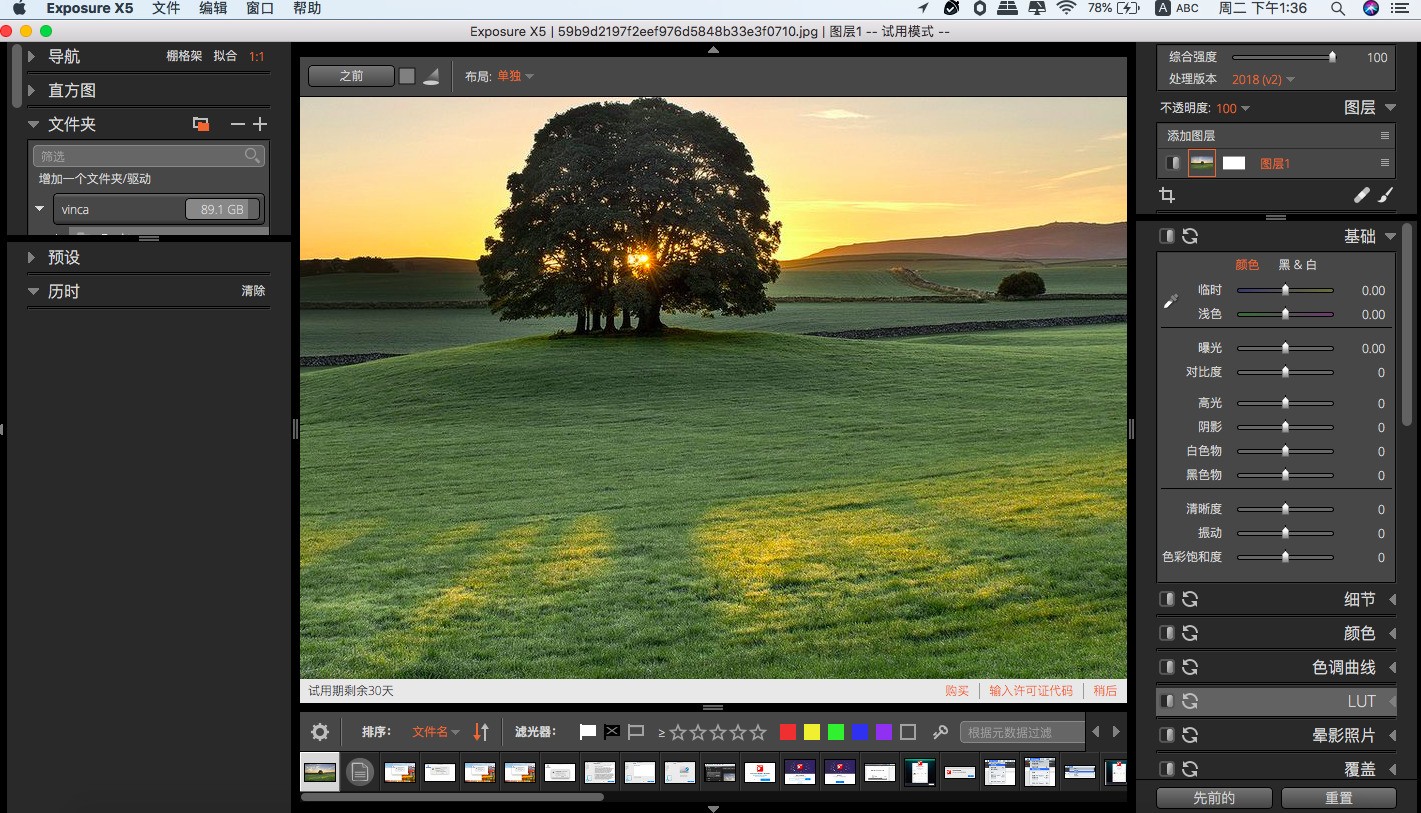Image resolution: width=1421 pixels, height=813 pixels.
Task: Click the 之前 button
Action: tap(351, 76)
